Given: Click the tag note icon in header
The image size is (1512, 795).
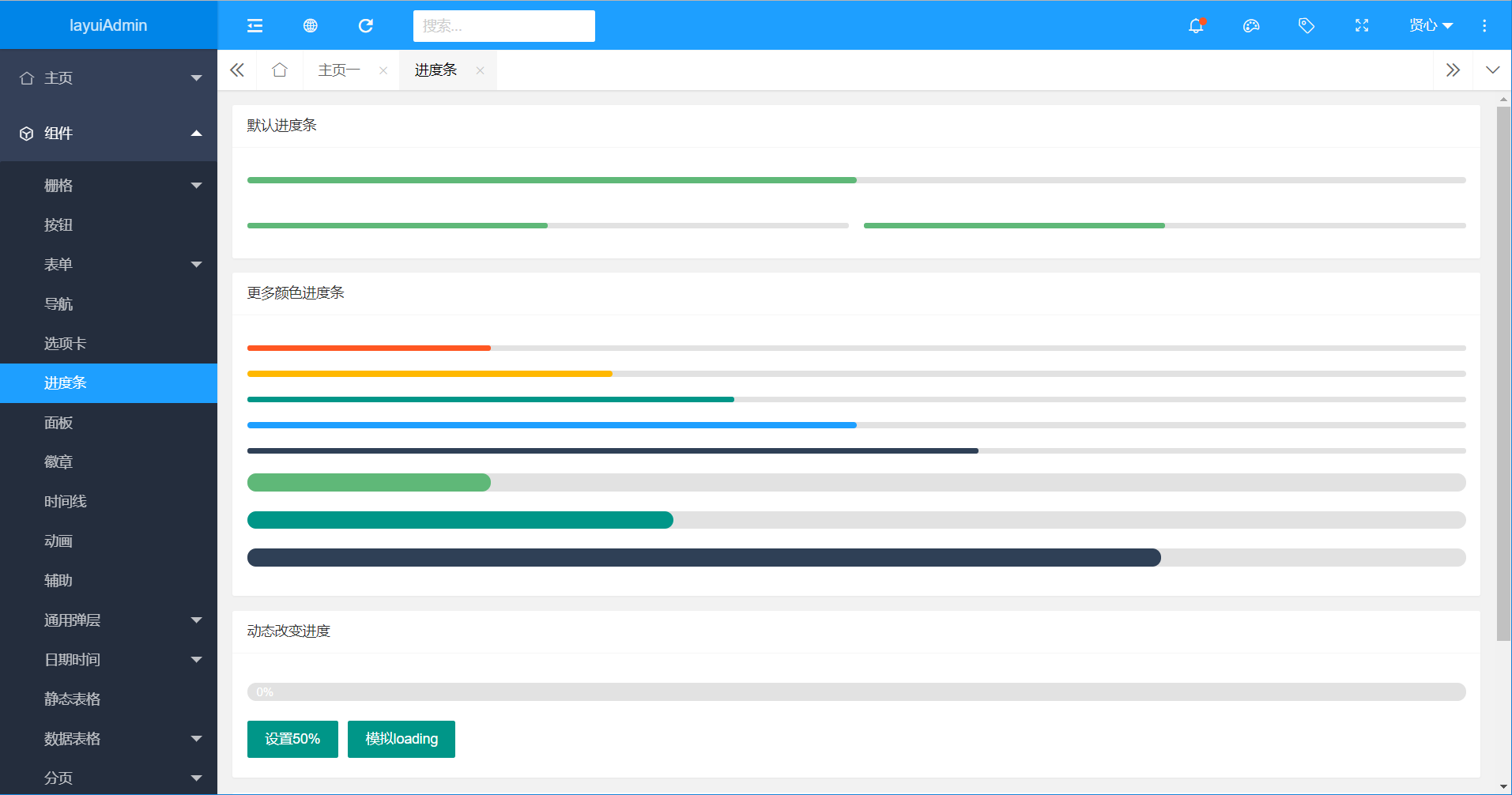Looking at the screenshot, I should point(1307,26).
